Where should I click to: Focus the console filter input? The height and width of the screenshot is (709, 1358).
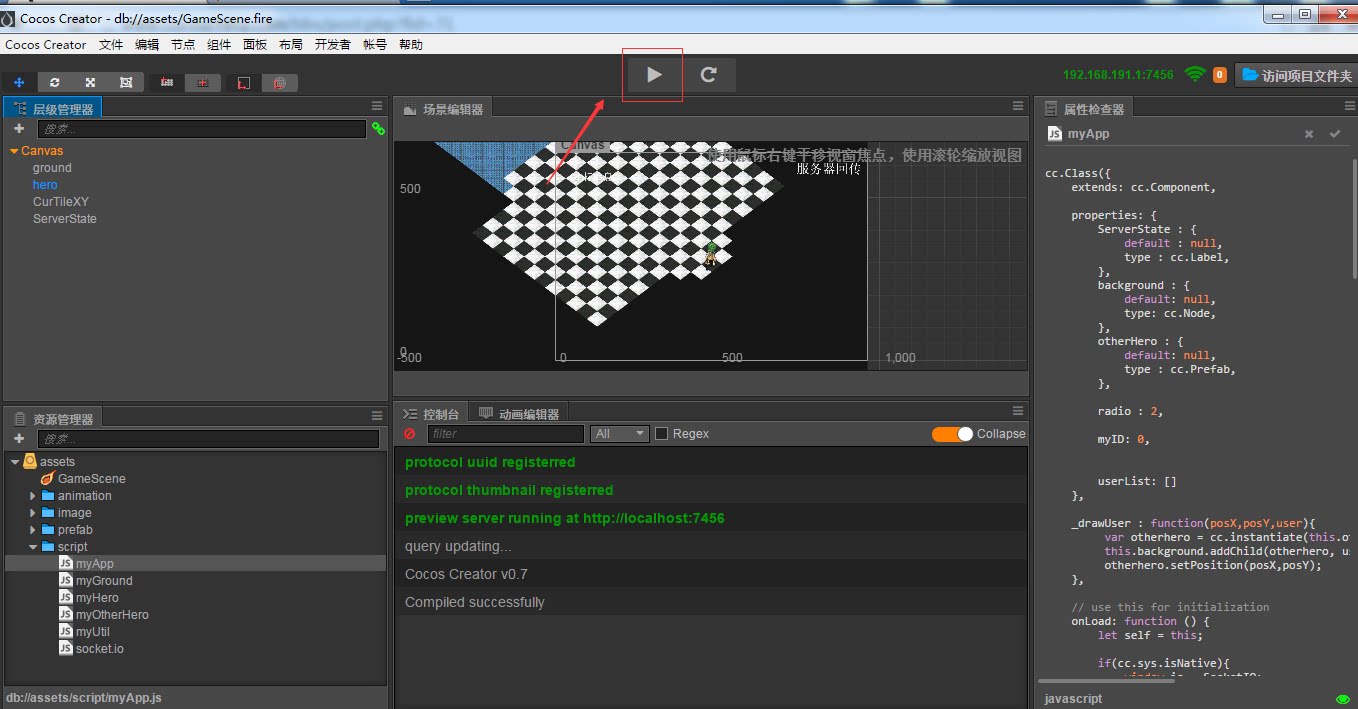506,434
